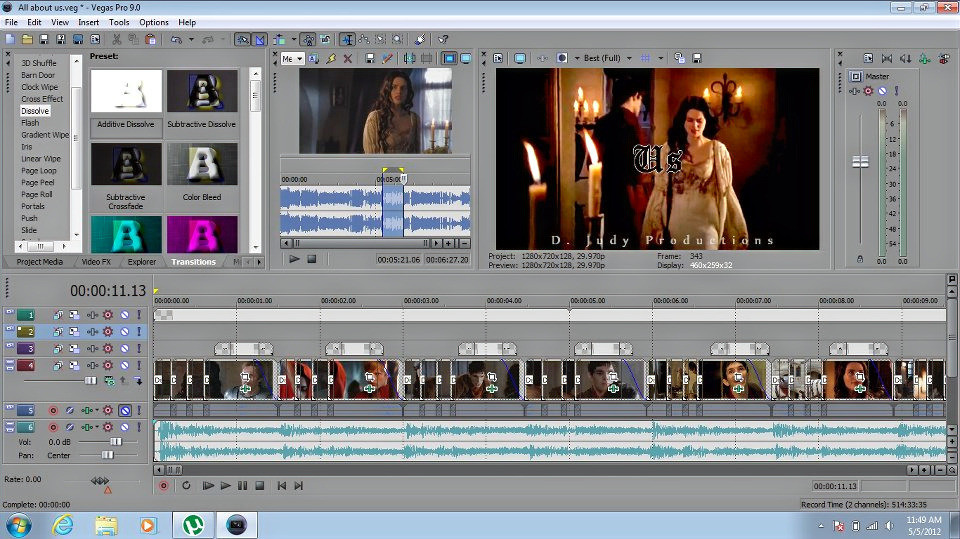This screenshot has width=960, height=539.
Task: Select Page Peel transition in the list
Action: tap(38, 183)
